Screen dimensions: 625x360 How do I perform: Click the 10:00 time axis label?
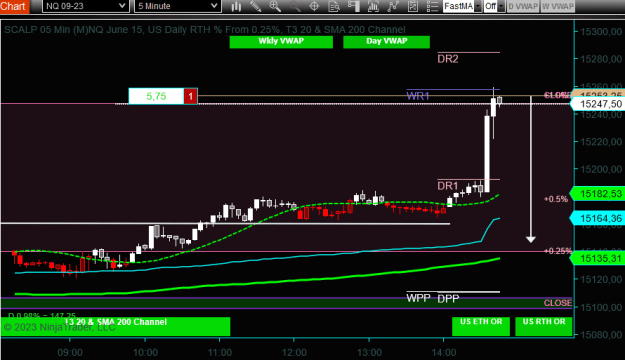145,352
